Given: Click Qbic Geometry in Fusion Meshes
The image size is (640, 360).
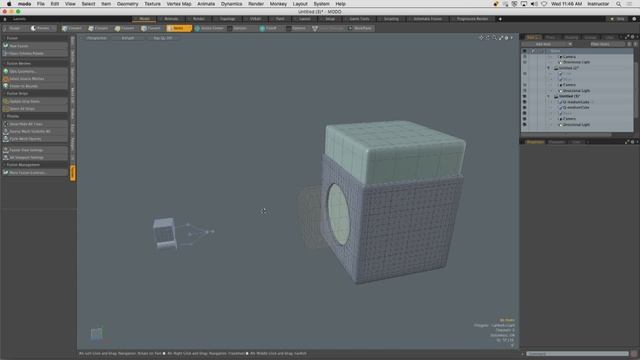Looking at the screenshot, I should click(35, 71).
